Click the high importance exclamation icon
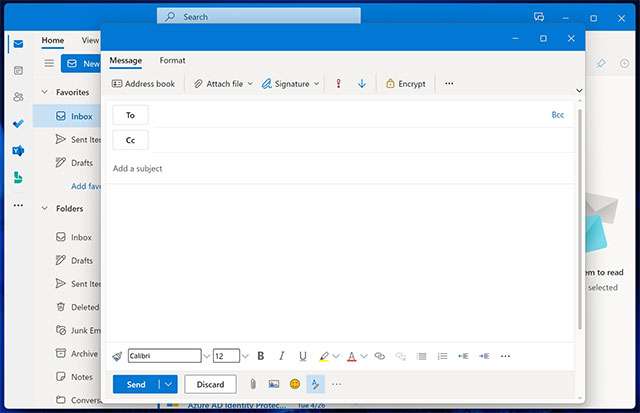This screenshot has width=640, height=413. [338, 84]
